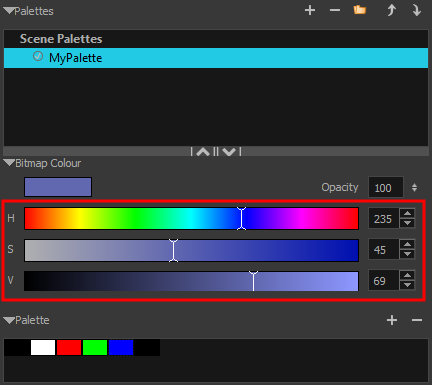
Task: Click on the Value brightness slider
Action: 191,281
